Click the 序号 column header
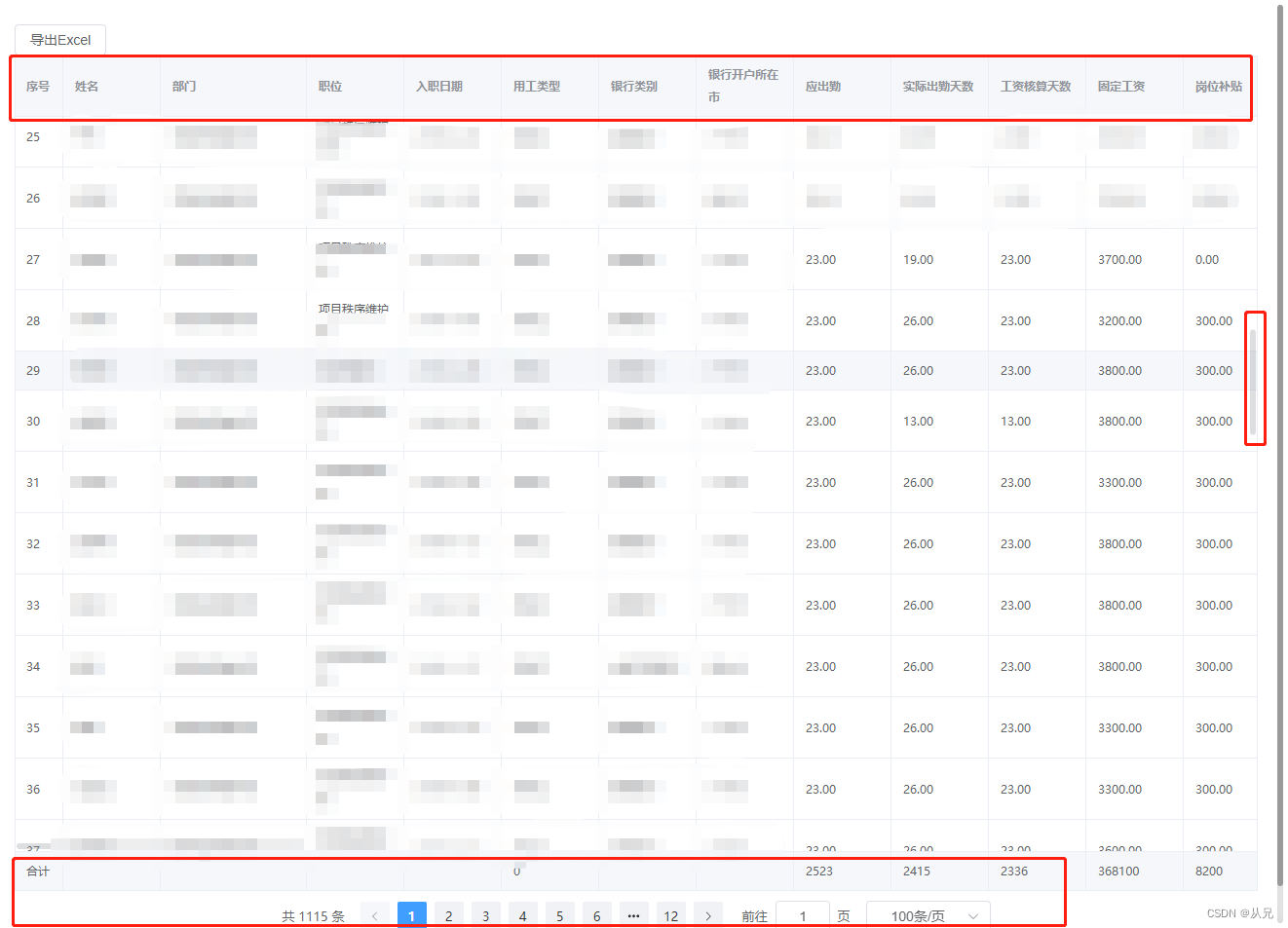The height and width of the screenshot is (928, 1288). tap(38, 87)
